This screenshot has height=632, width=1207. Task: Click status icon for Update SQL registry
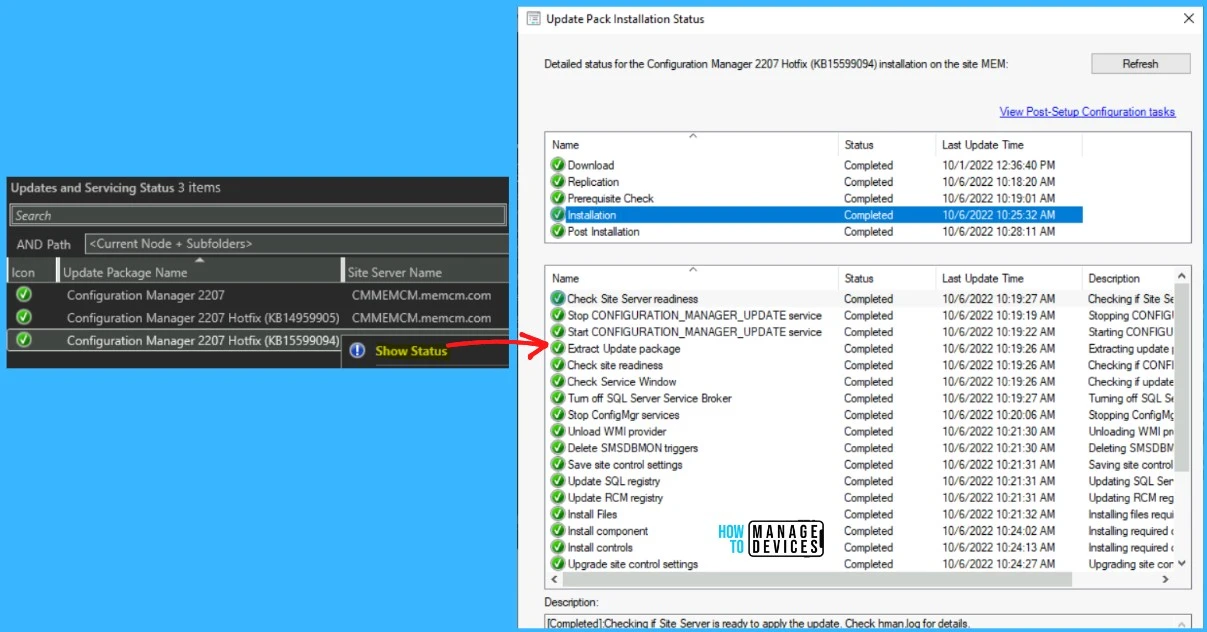click(x=557, y=481)
